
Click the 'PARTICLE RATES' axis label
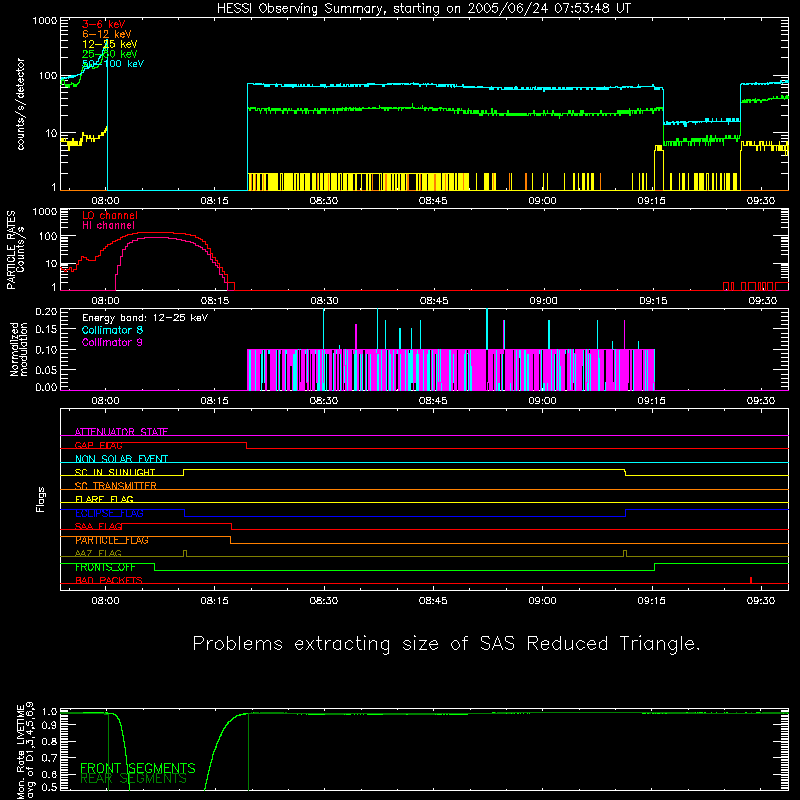[x=11, y=250]
